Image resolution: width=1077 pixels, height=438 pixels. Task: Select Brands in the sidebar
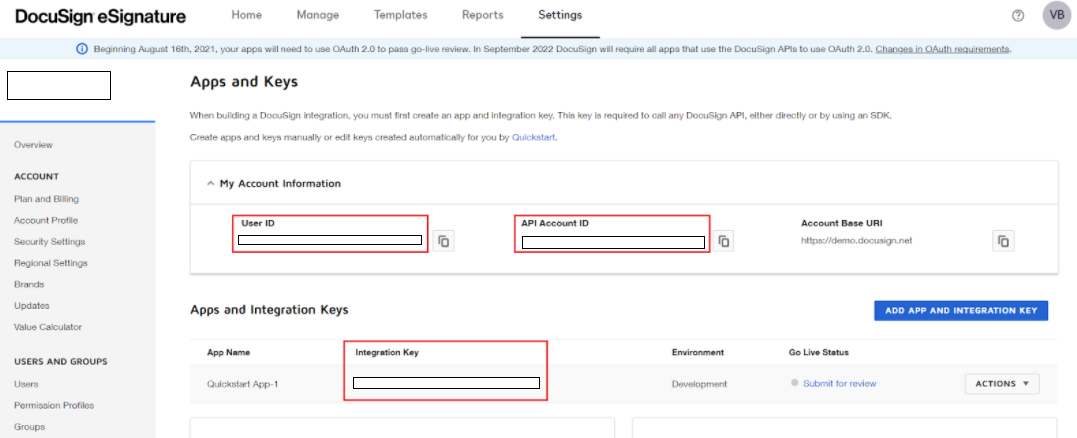(29, 284)
